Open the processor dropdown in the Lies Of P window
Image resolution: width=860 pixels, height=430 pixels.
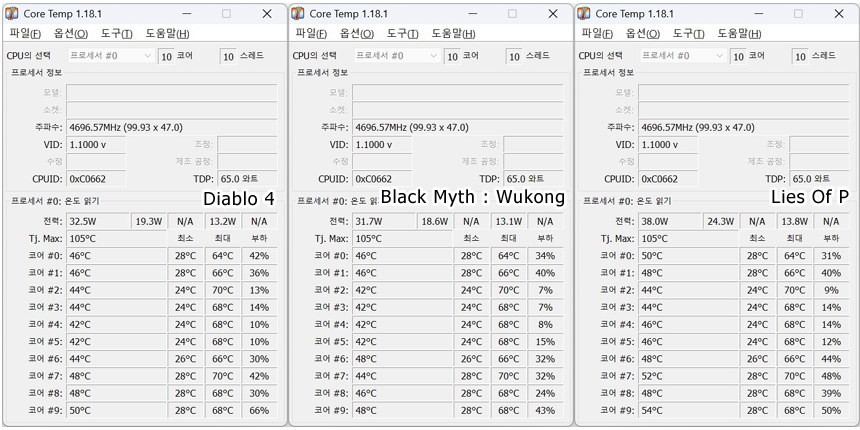pos(682,56)
